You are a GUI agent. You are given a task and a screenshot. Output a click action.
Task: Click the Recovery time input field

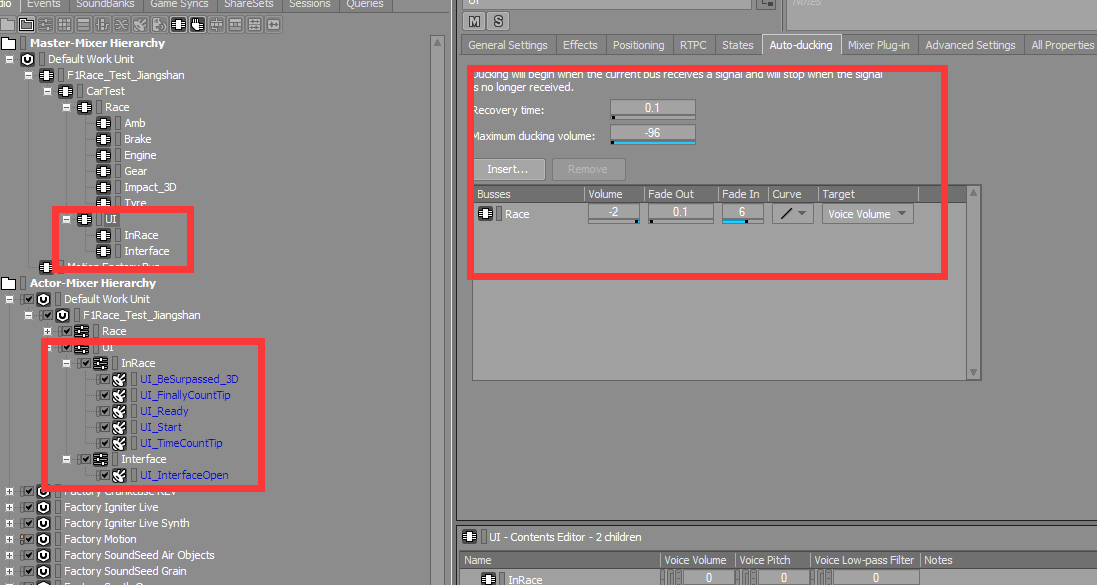point(653,108)
